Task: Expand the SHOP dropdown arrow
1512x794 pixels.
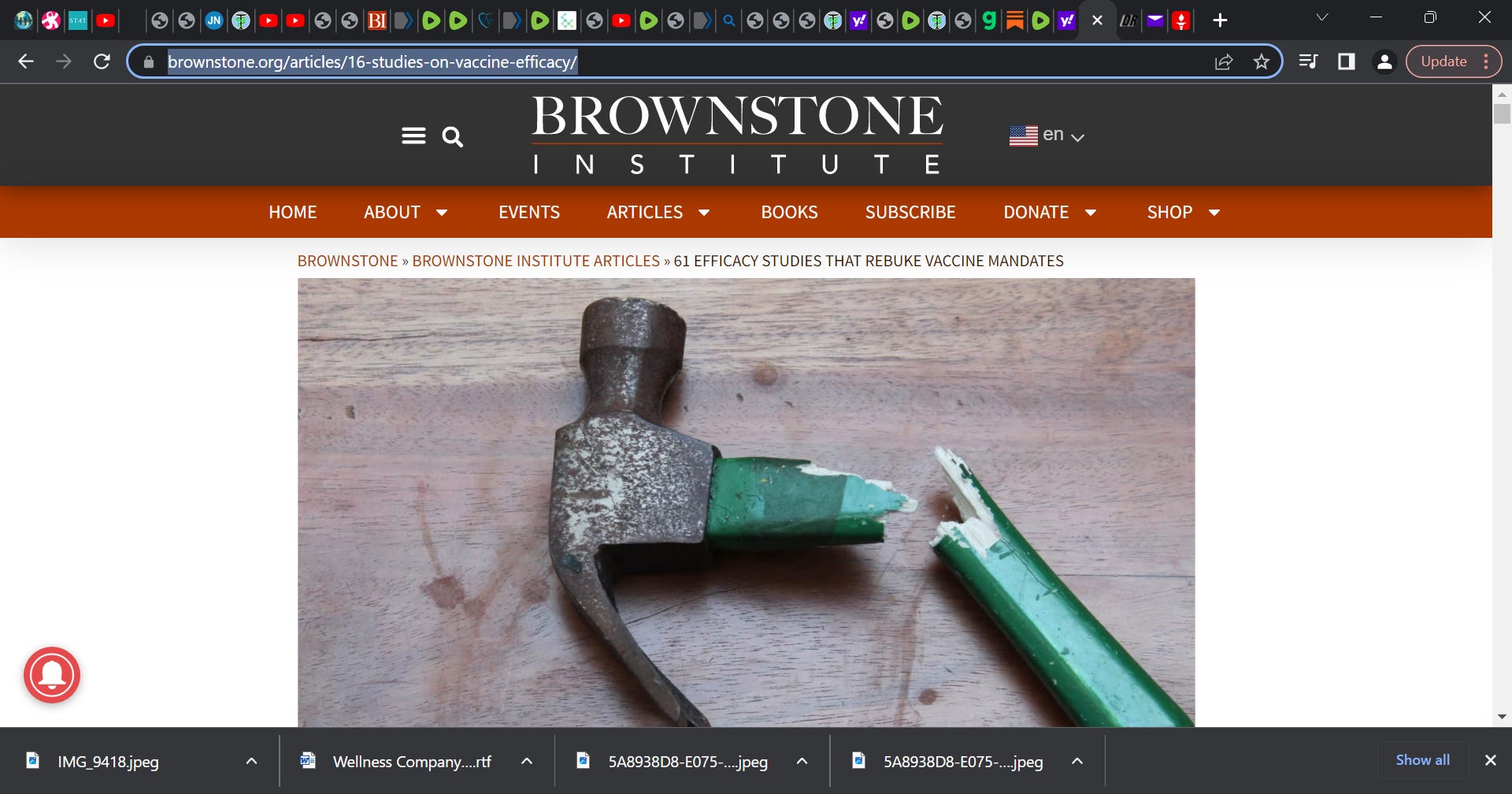Action: point(1214,212)
